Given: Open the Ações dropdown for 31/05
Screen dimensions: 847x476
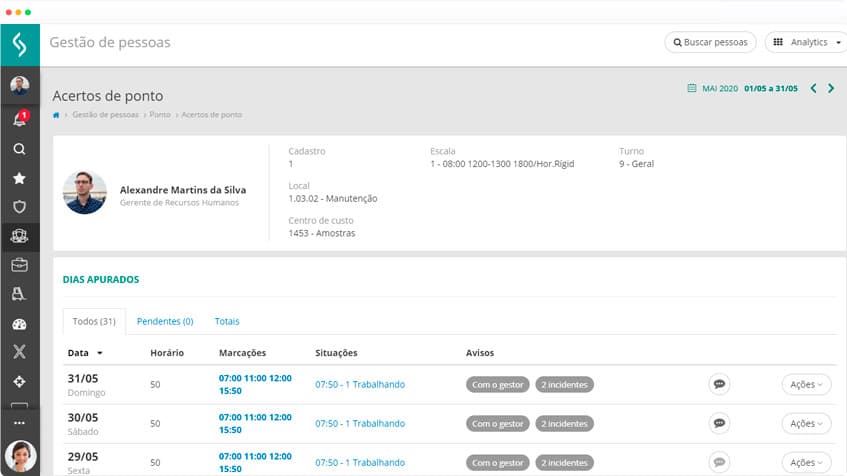Looking at the screenshot, I should [806, 384].
